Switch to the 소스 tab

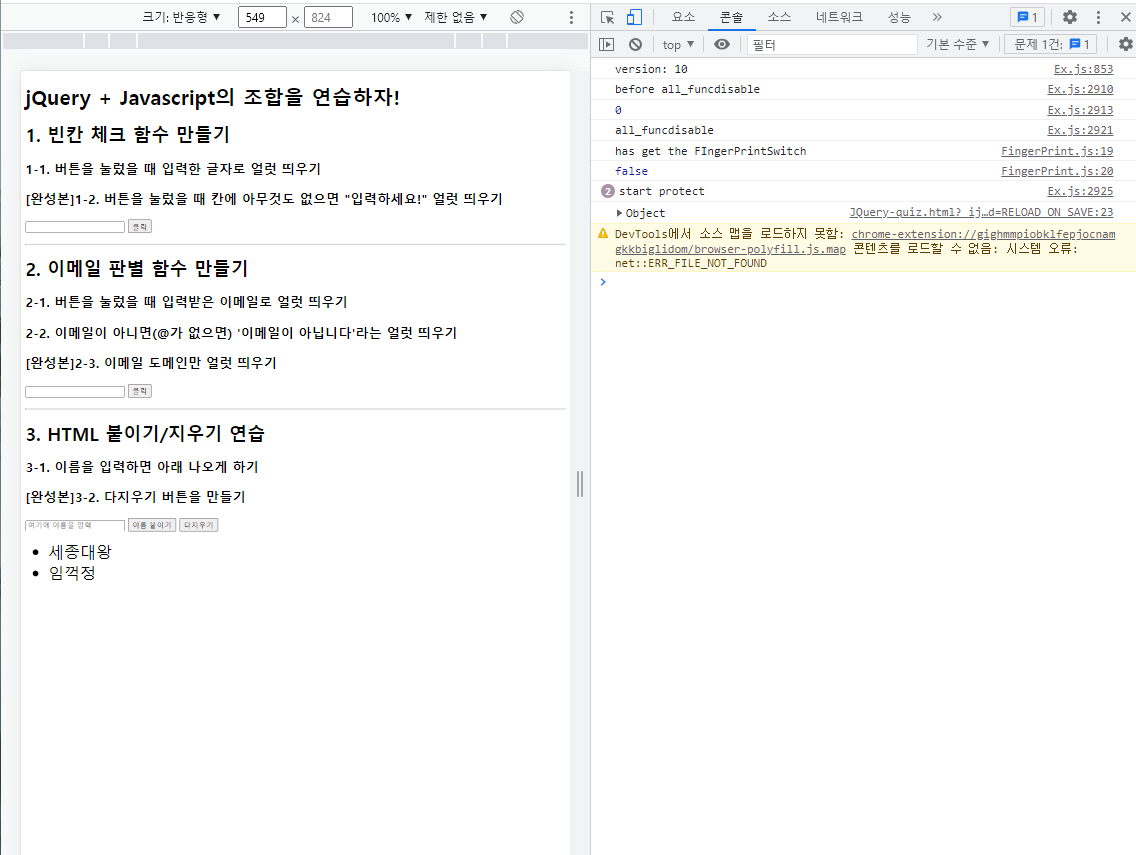[779, 17]
